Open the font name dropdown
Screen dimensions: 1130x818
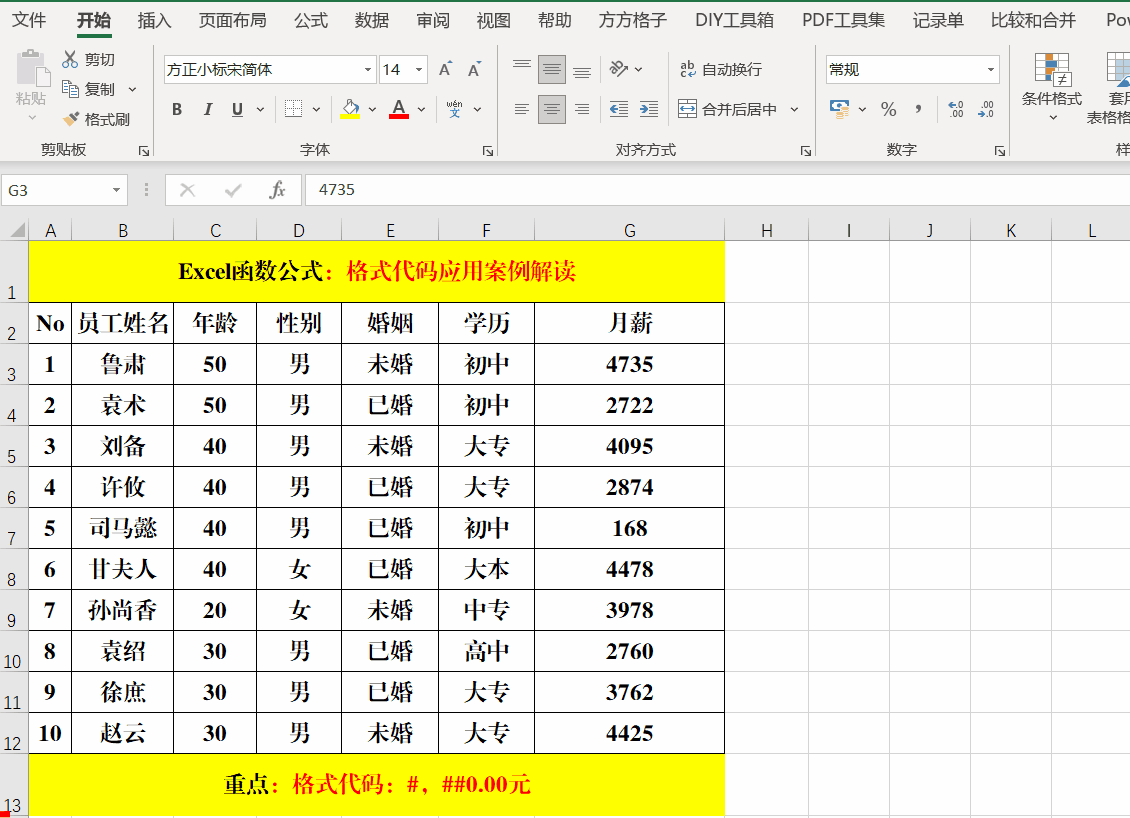368,69
